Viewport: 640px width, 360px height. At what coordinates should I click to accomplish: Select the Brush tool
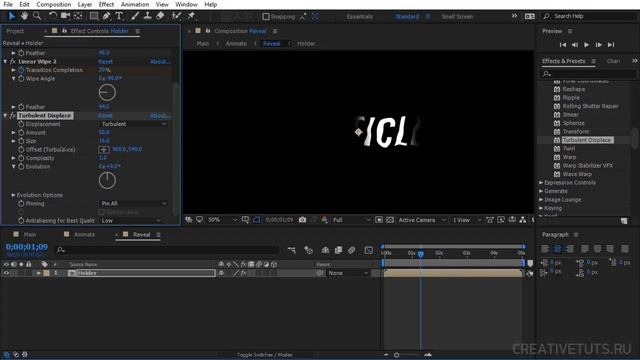(135, 16)
